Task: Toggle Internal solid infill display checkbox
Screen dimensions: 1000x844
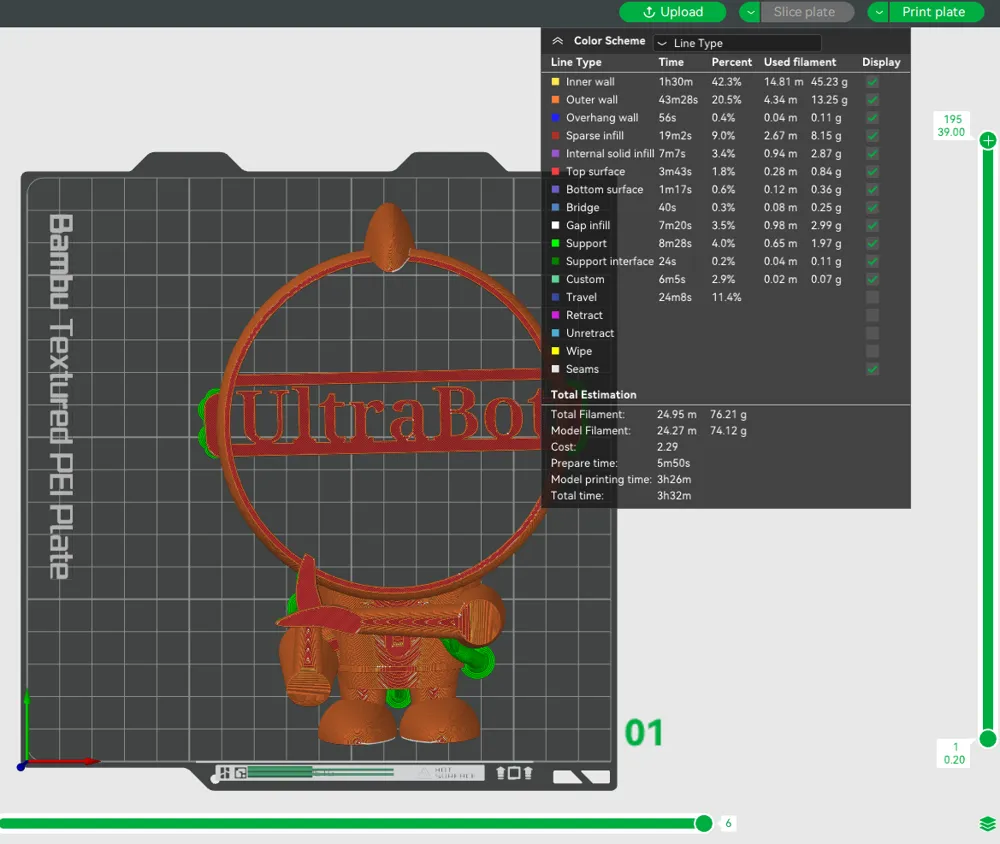Action: pos(872,154)
